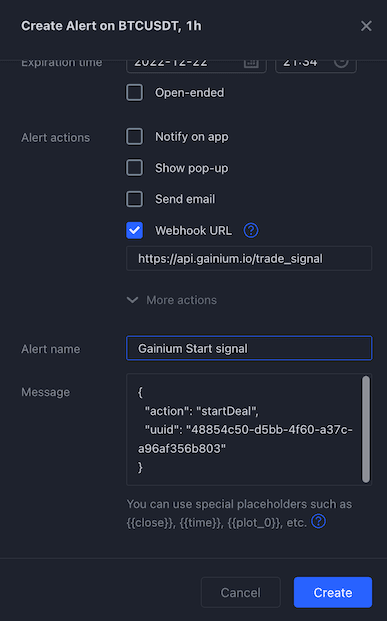The height and width of the screenshot is (621, 387).
Task: Open the placeholders help question icon
Action: click(x=318, y=522)
